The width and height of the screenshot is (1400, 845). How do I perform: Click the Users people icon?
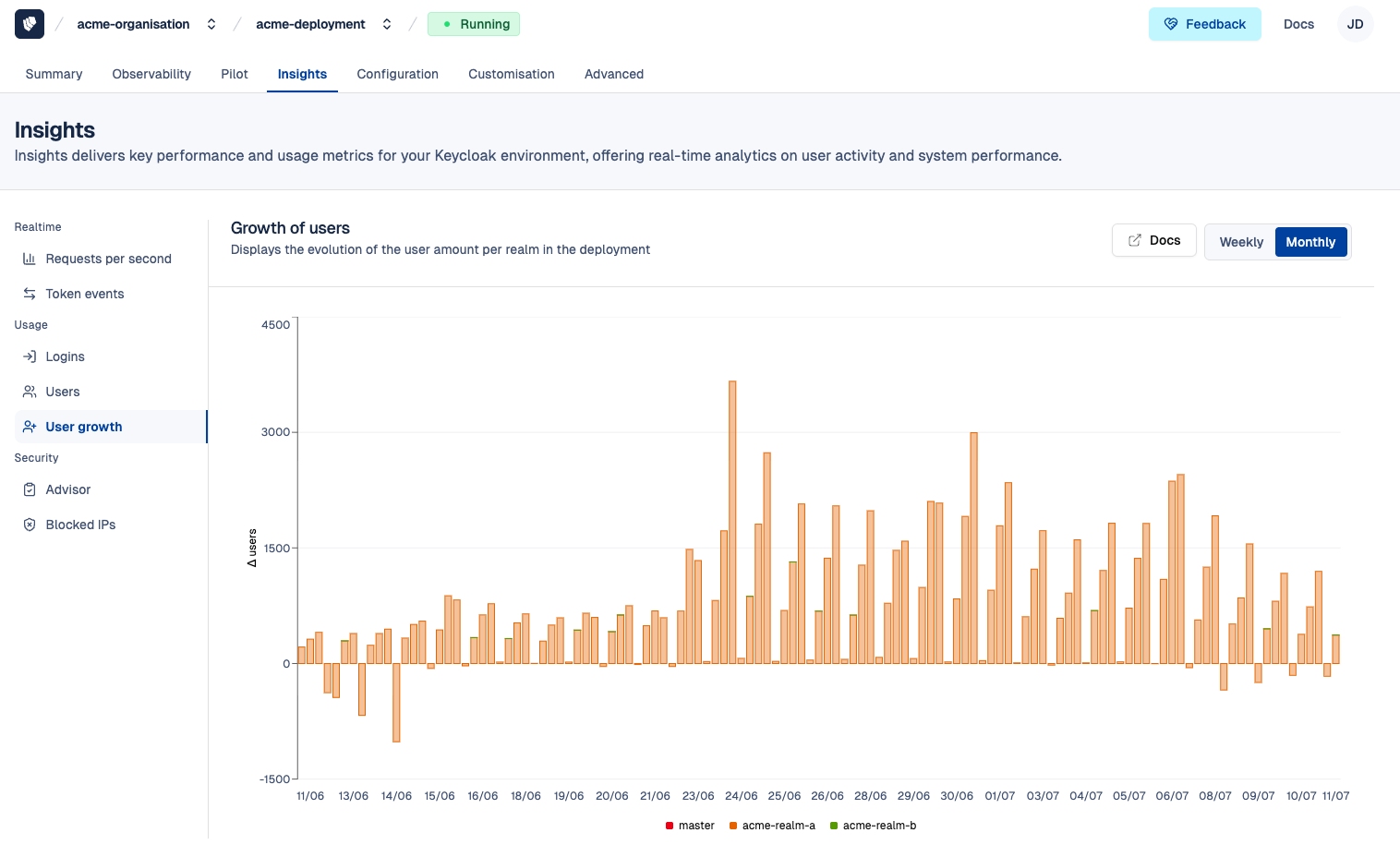click(x=30, y=392)
